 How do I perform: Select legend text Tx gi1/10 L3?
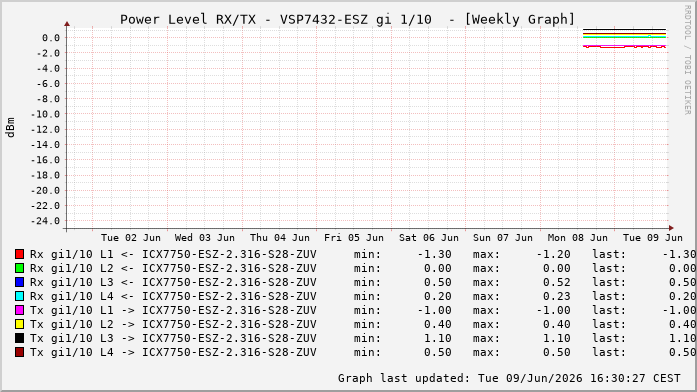[72, 338]
